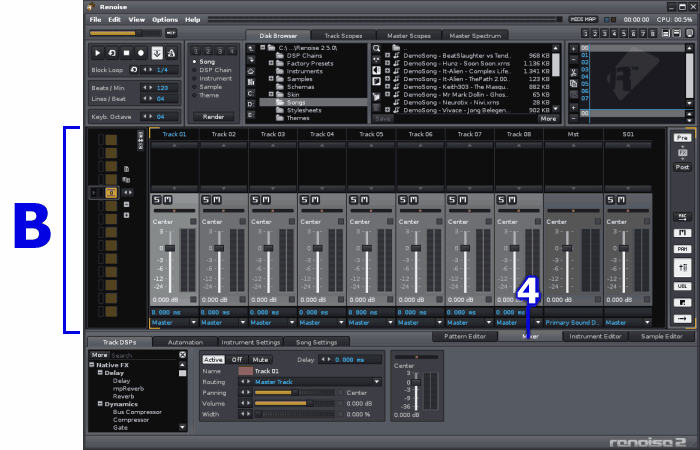
Task: Click the scissors cut icon in sequencer
Action: point(574,73)
